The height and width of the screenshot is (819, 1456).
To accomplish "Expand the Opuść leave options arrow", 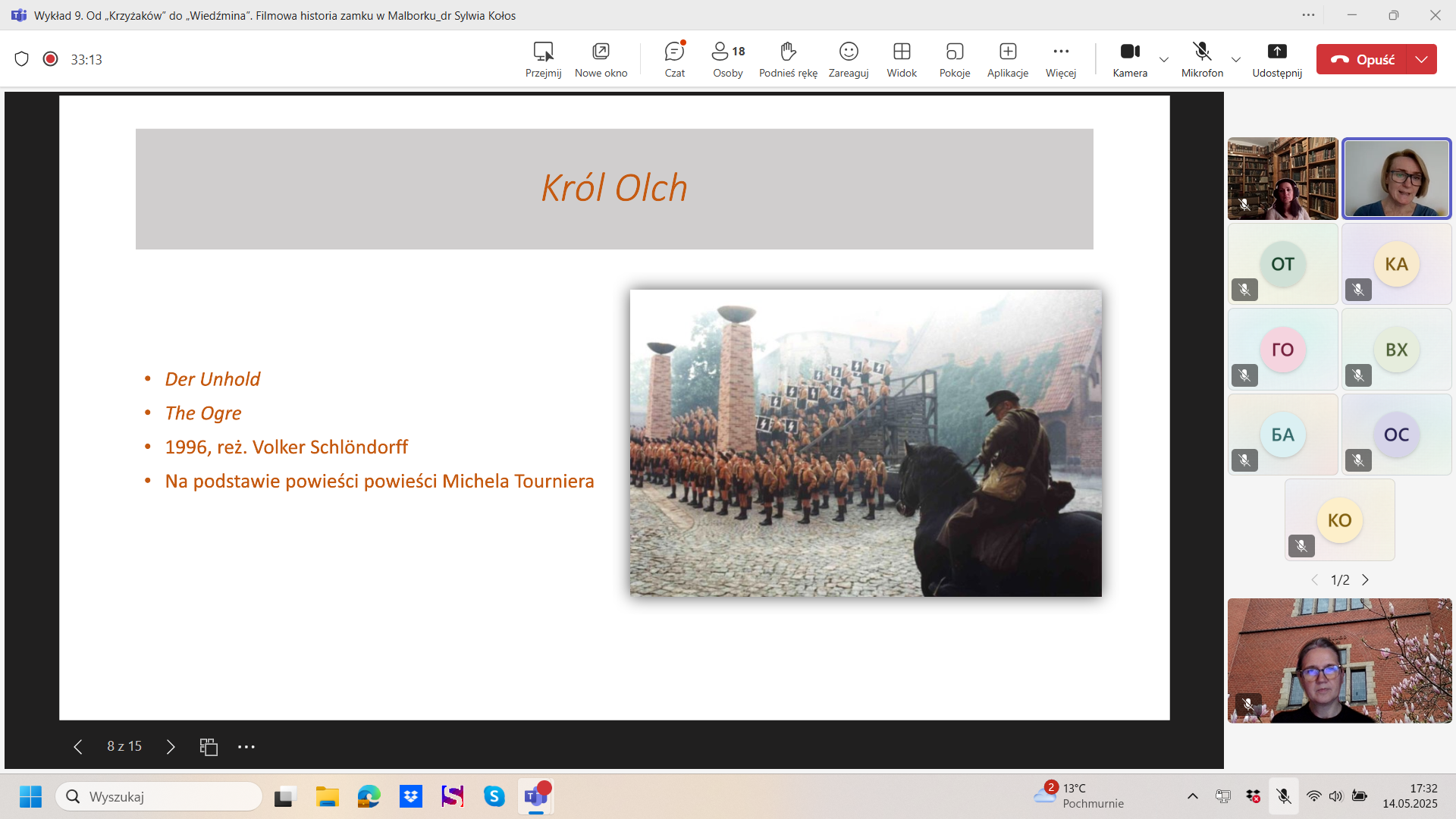I will click(1421, 59).
